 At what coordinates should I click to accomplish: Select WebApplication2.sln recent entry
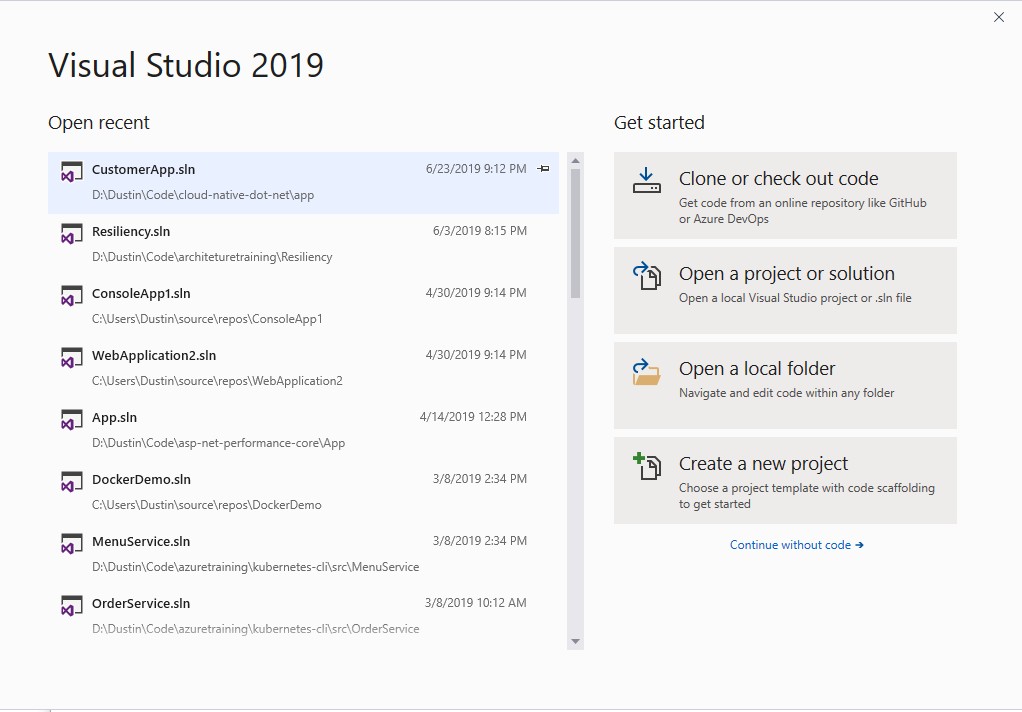303,368
